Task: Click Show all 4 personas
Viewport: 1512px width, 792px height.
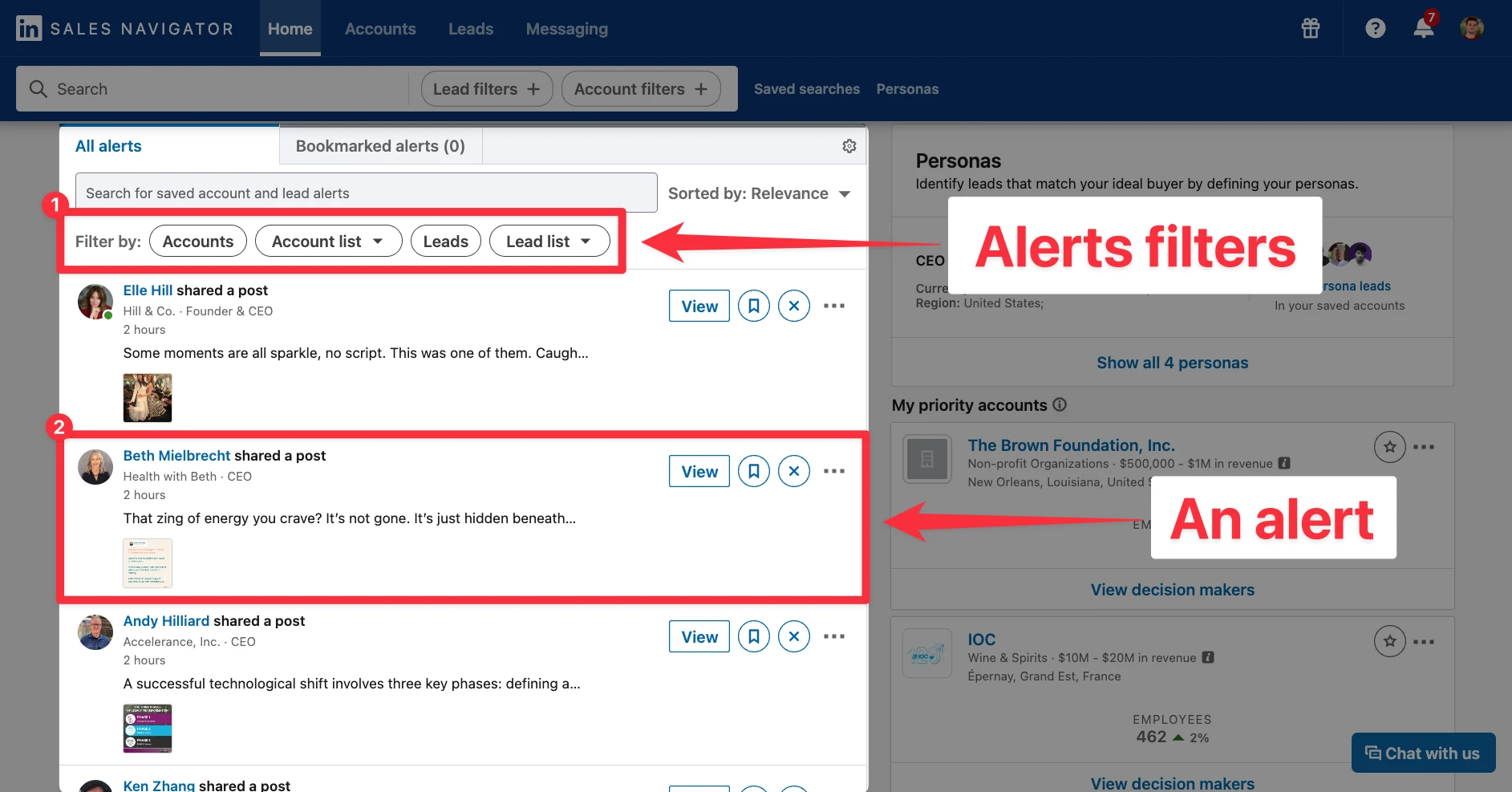Action: tap(1173, 363)
